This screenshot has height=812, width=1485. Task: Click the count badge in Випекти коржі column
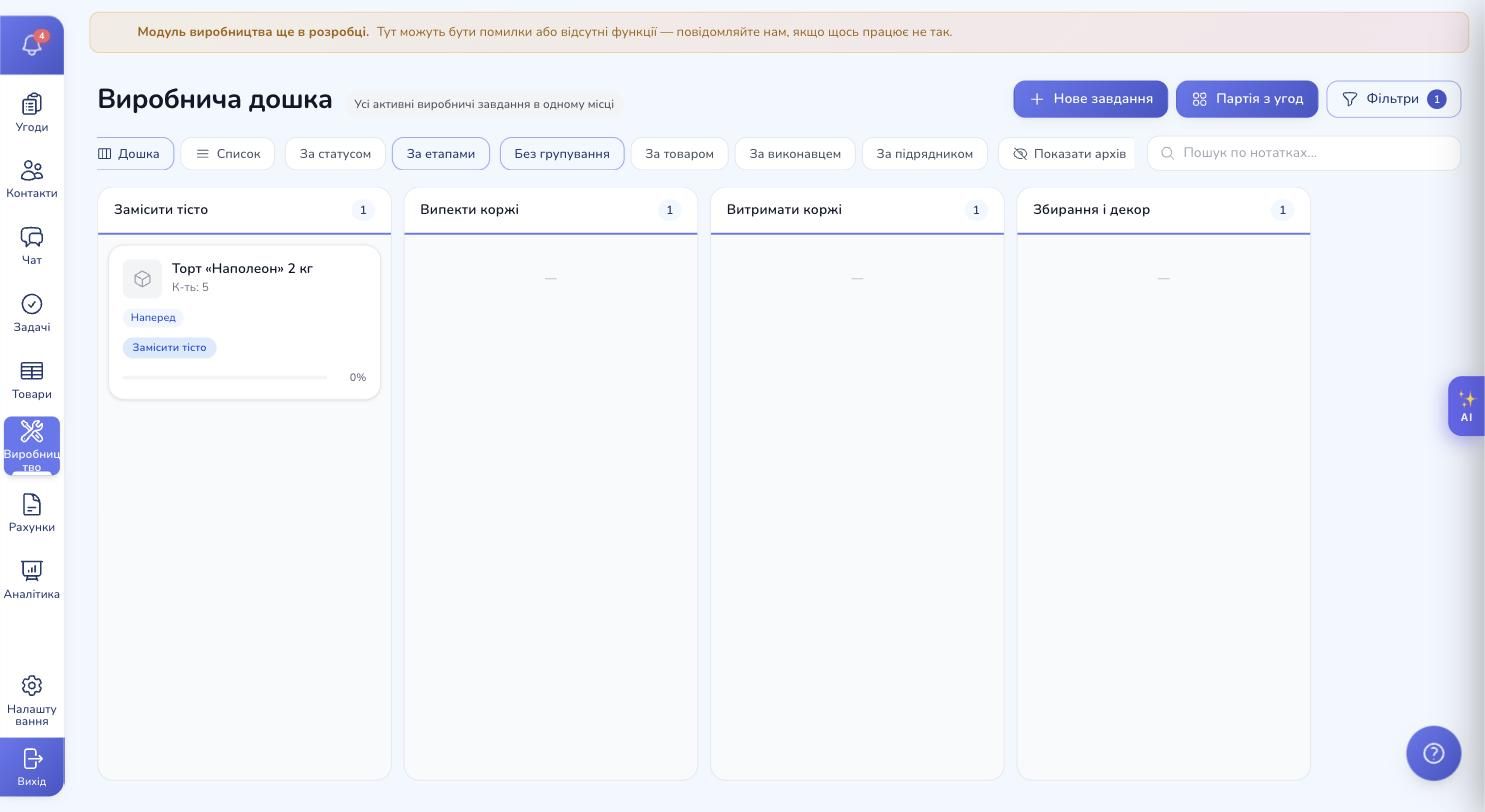pyautogui.click(x=670, y=210)
